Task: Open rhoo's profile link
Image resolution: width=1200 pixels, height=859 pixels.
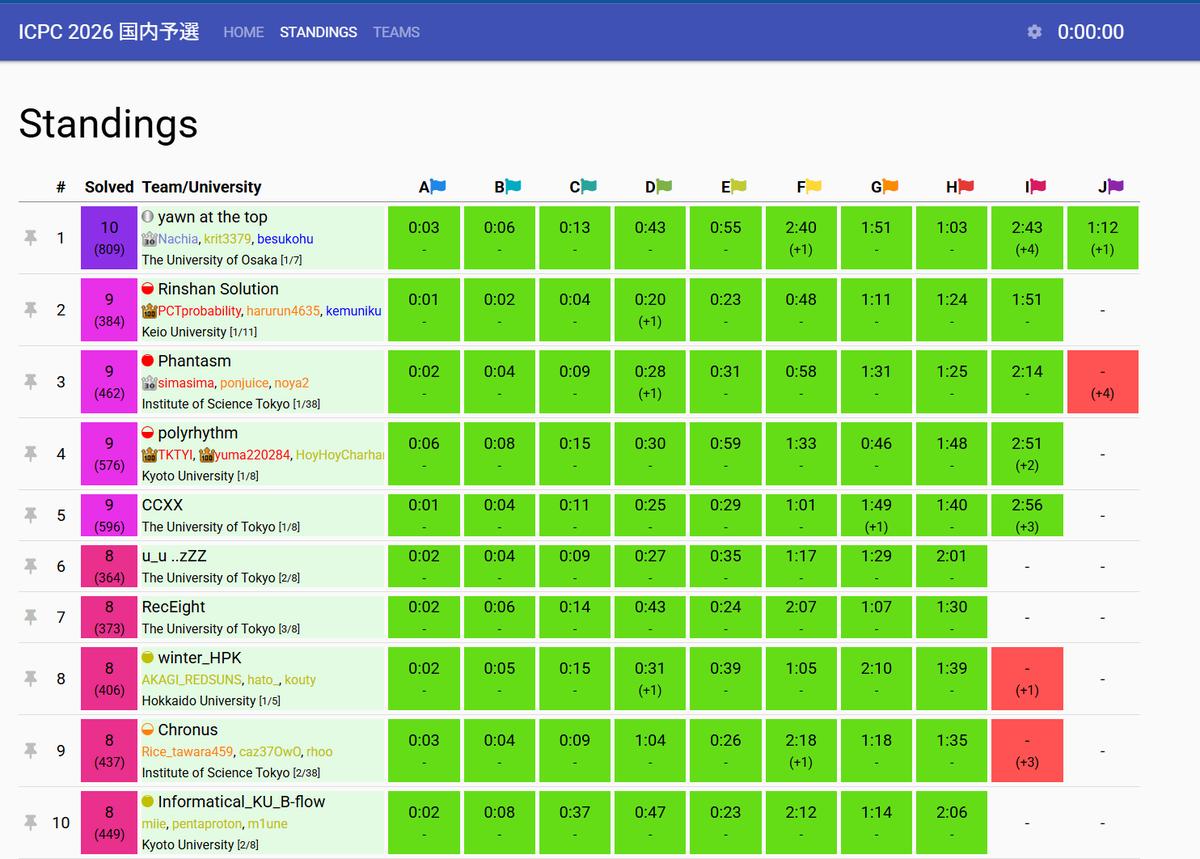Action: pos(320,752)
